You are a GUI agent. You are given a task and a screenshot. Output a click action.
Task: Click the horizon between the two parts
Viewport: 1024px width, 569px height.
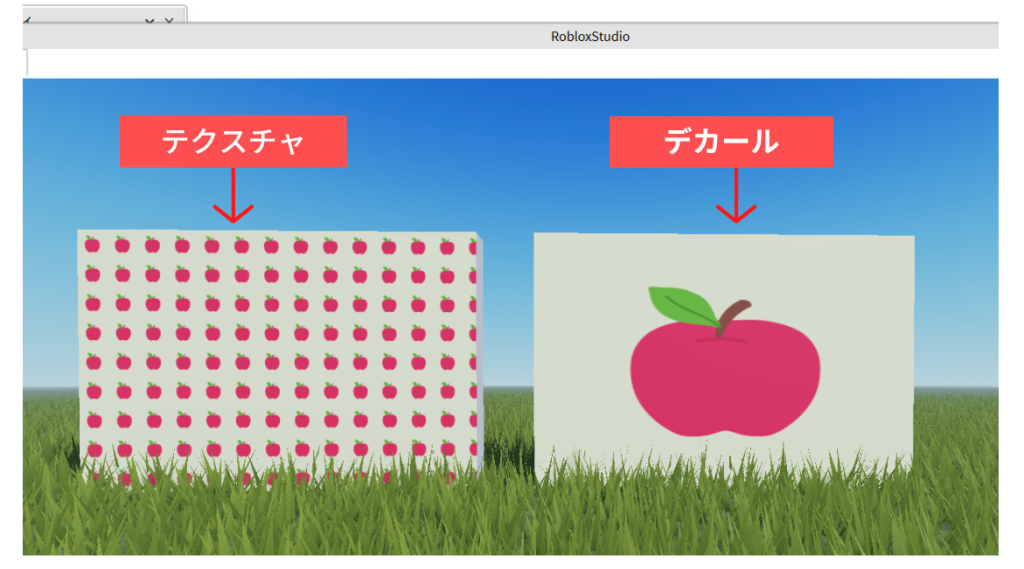pyautogui.click(x=508, y=388)
